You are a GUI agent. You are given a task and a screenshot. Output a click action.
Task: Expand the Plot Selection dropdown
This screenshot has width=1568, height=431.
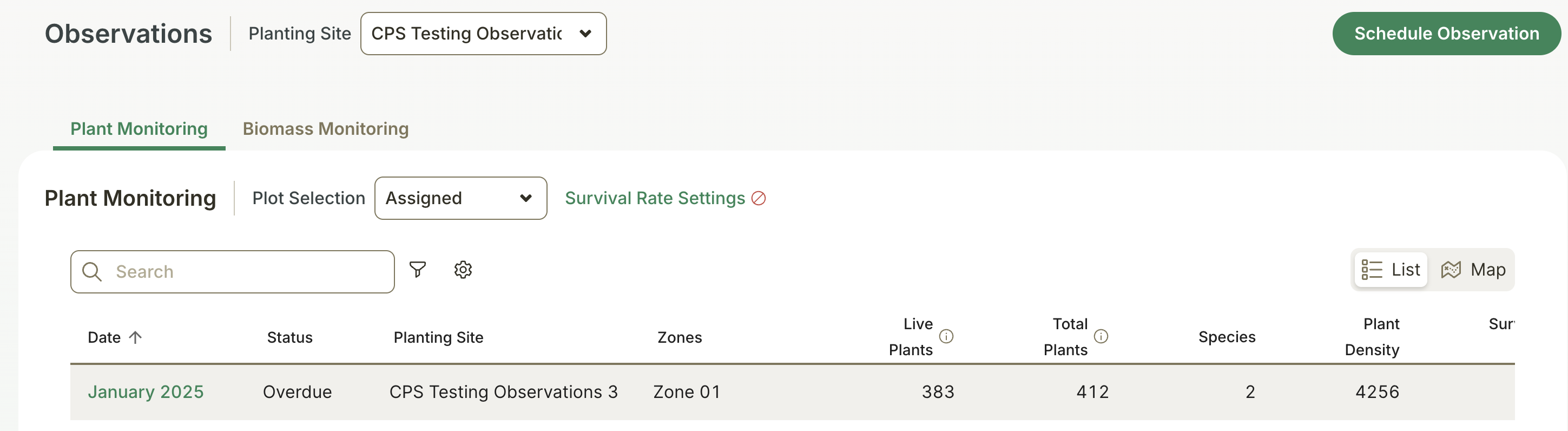[460, 199]
